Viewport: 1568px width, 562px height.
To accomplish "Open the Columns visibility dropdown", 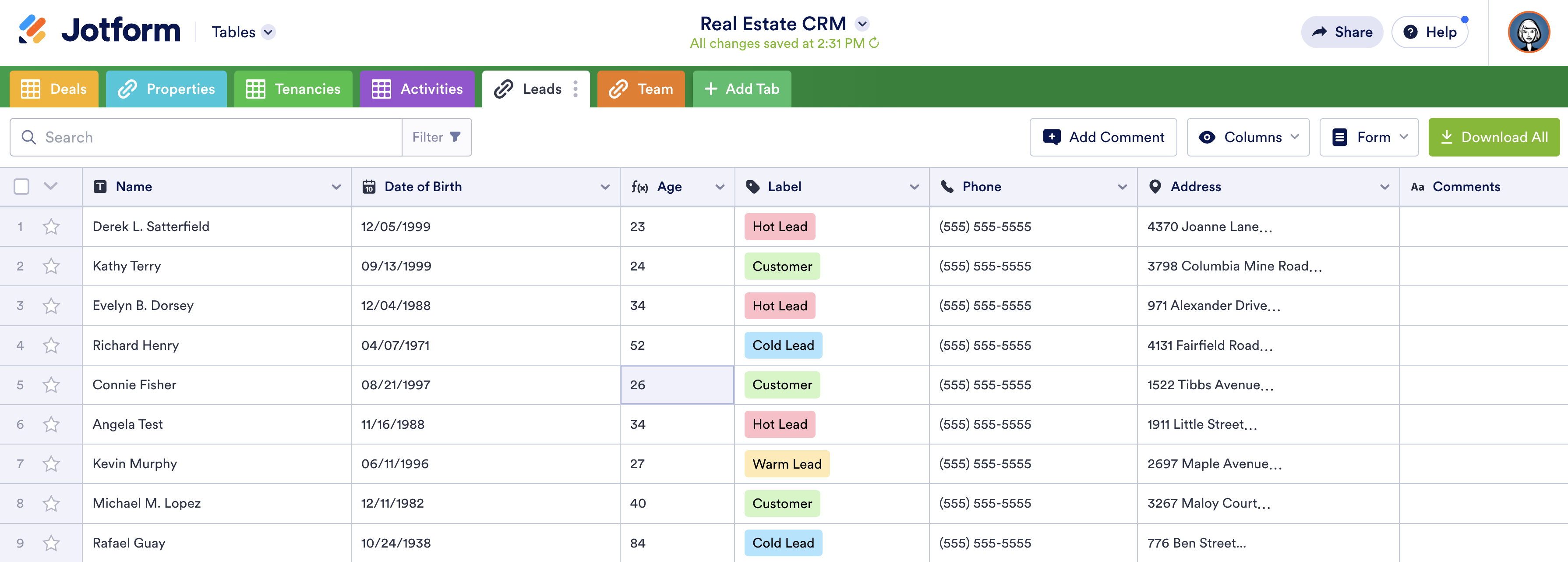I will click(1248, 137).
